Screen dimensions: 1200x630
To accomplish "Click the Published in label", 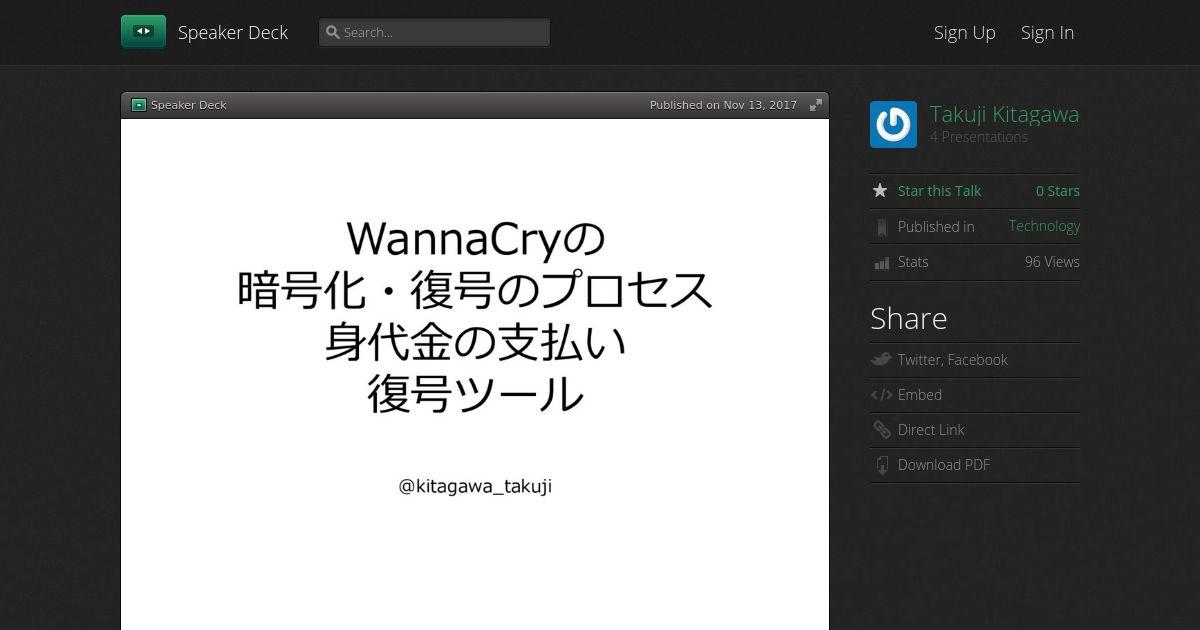I will pos(936,227).
